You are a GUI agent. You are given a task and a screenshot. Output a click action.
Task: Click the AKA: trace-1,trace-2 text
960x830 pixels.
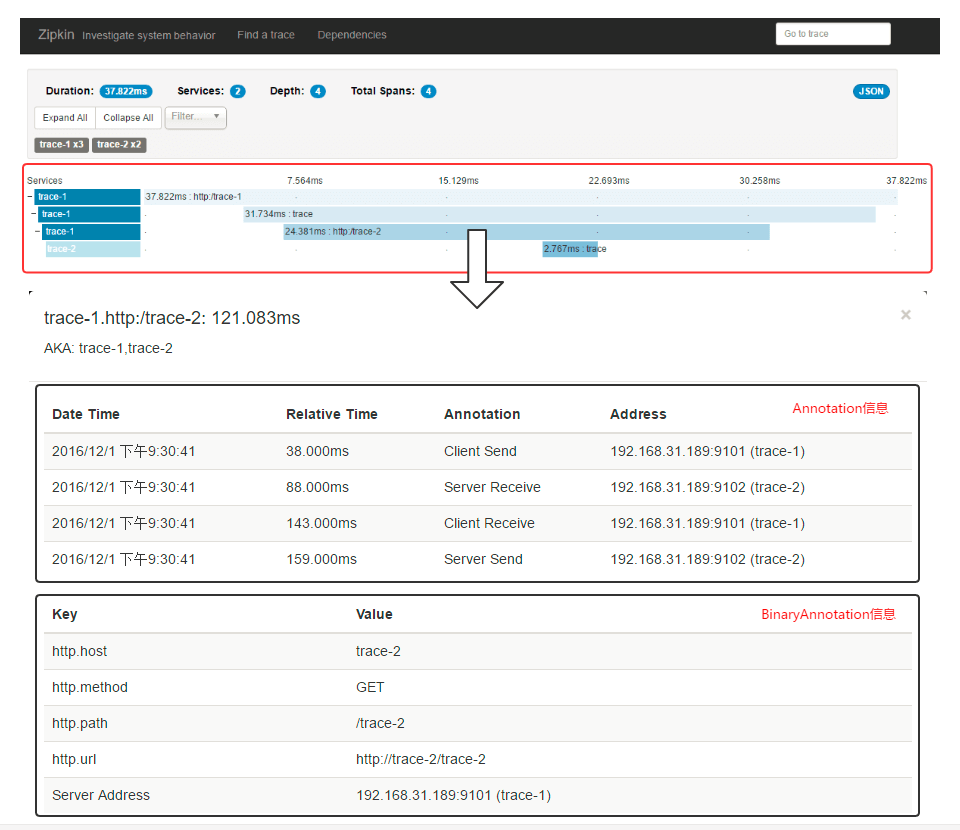coord(108,348)
